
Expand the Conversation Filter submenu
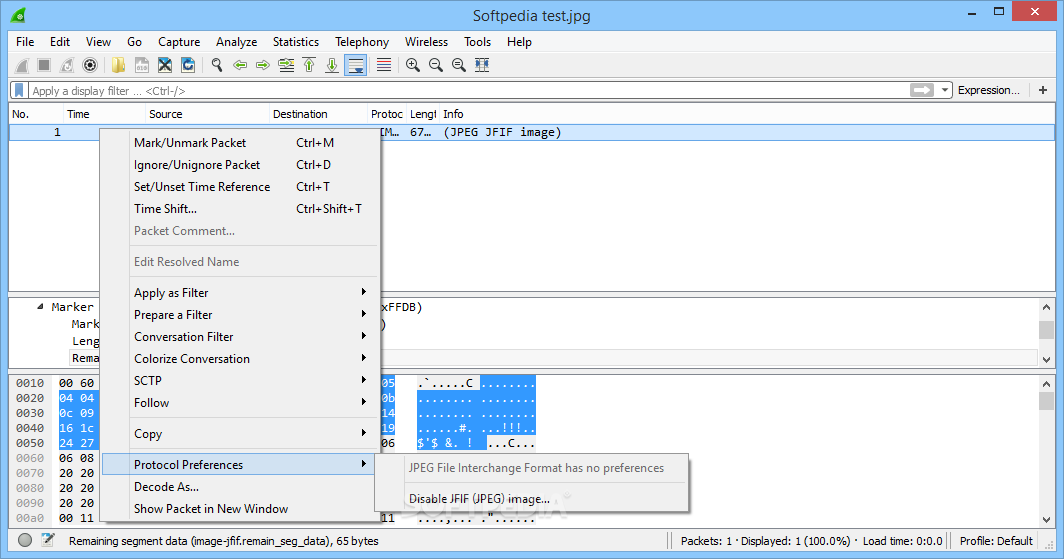click(x=239, y=336)
